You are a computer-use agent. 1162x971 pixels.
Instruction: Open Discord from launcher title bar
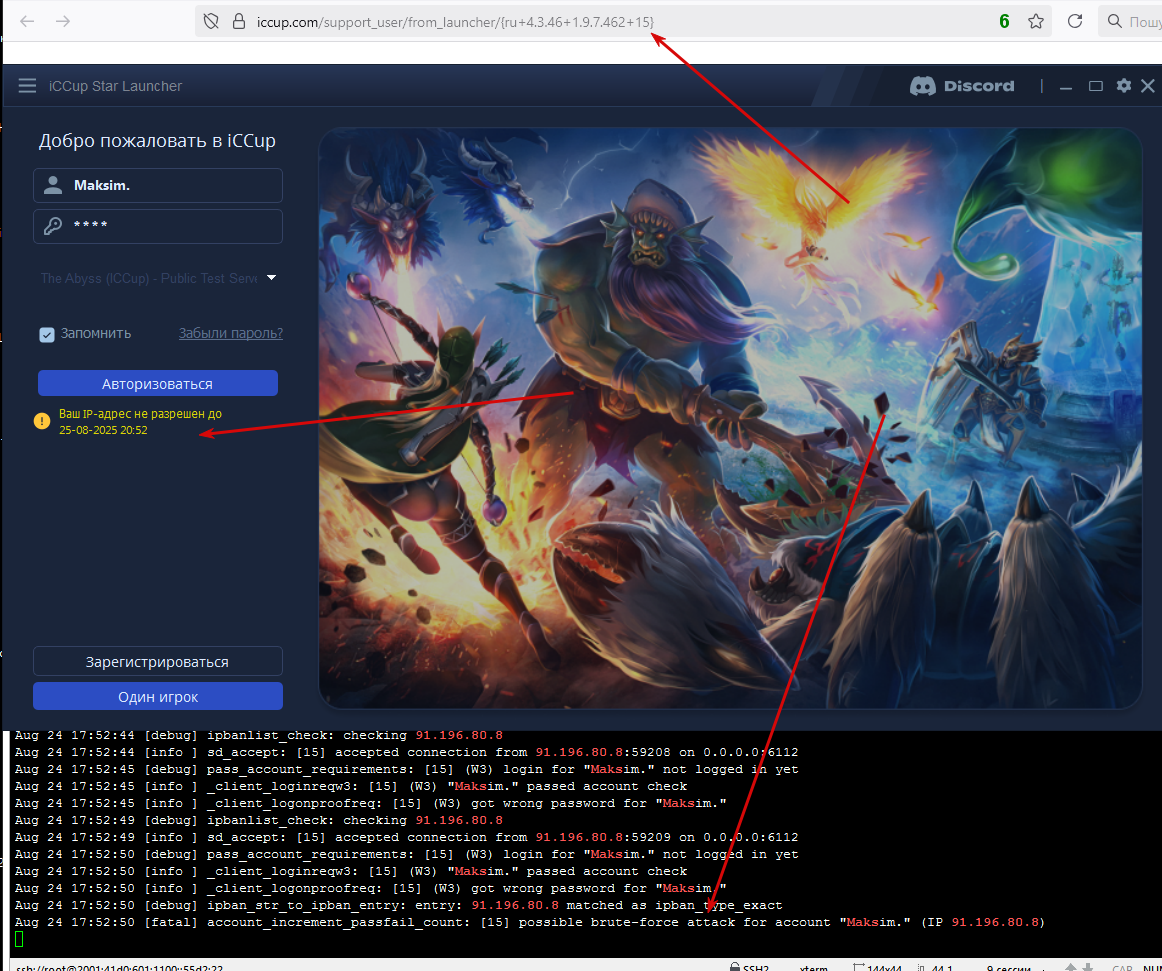[962, 86]
